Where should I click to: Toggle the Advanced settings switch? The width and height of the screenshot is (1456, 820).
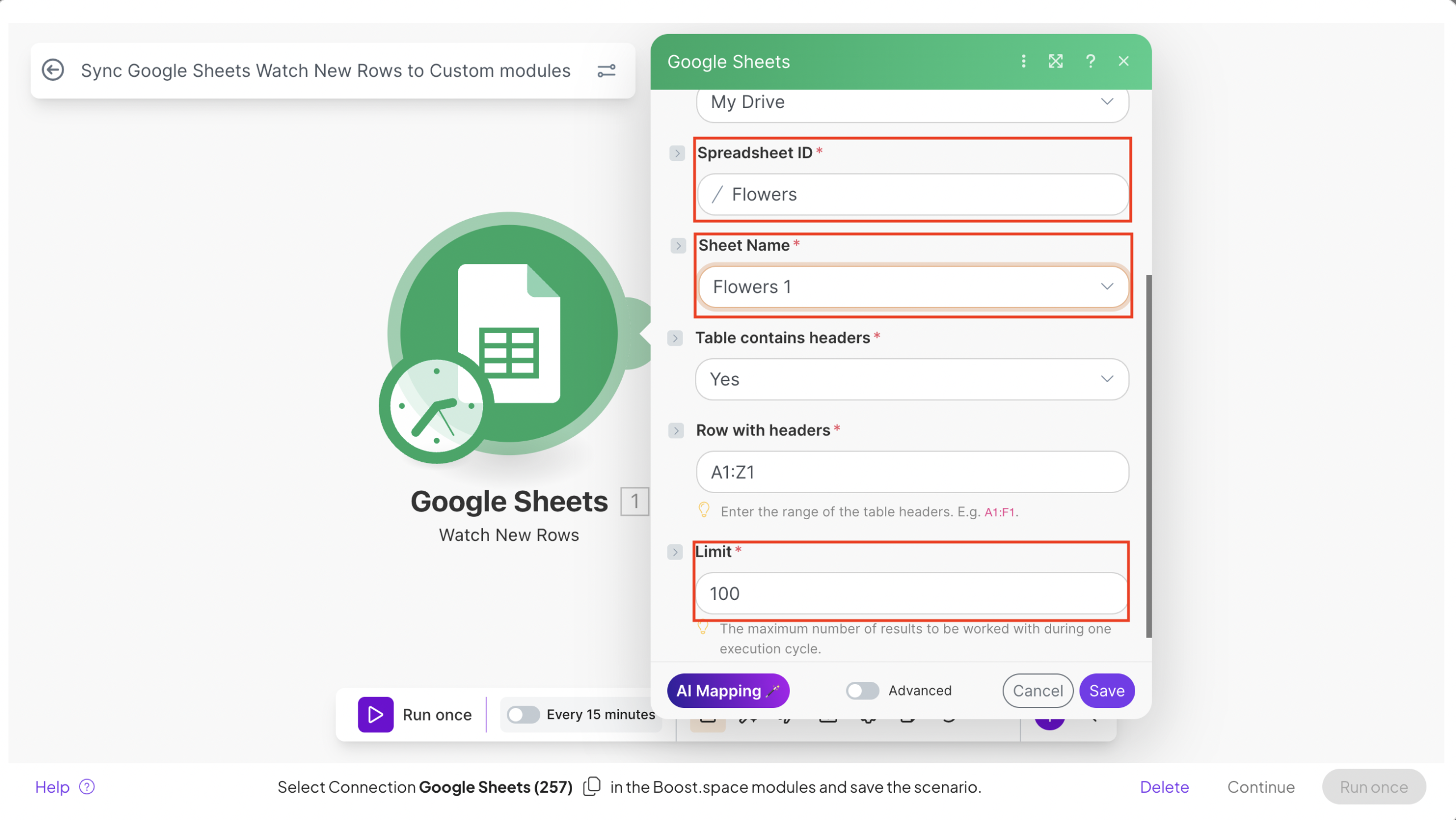pyautogui.click(x=862, y=690)
